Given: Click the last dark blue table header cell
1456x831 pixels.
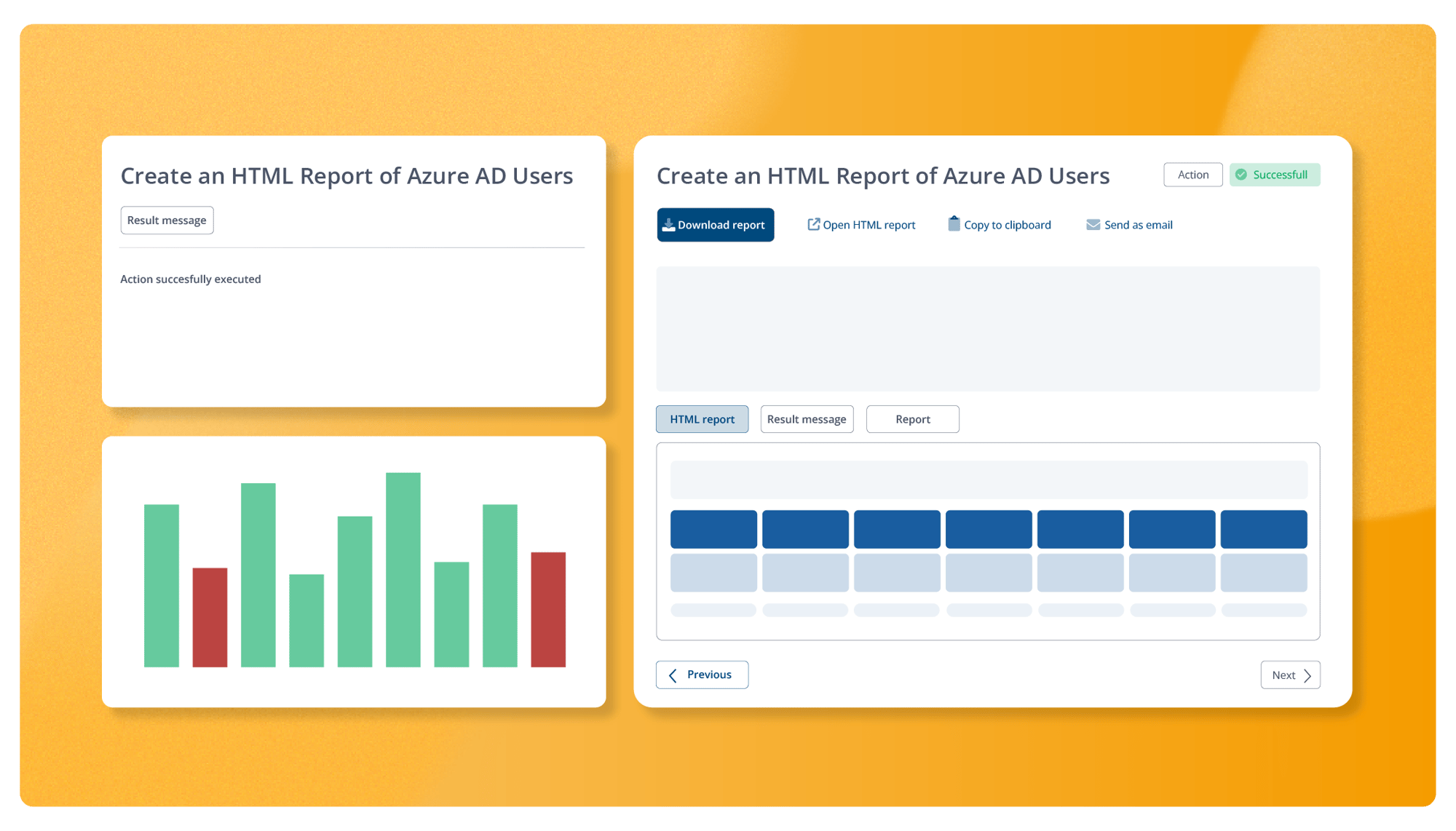Looking at the screenshot, I should point(1264,529).
